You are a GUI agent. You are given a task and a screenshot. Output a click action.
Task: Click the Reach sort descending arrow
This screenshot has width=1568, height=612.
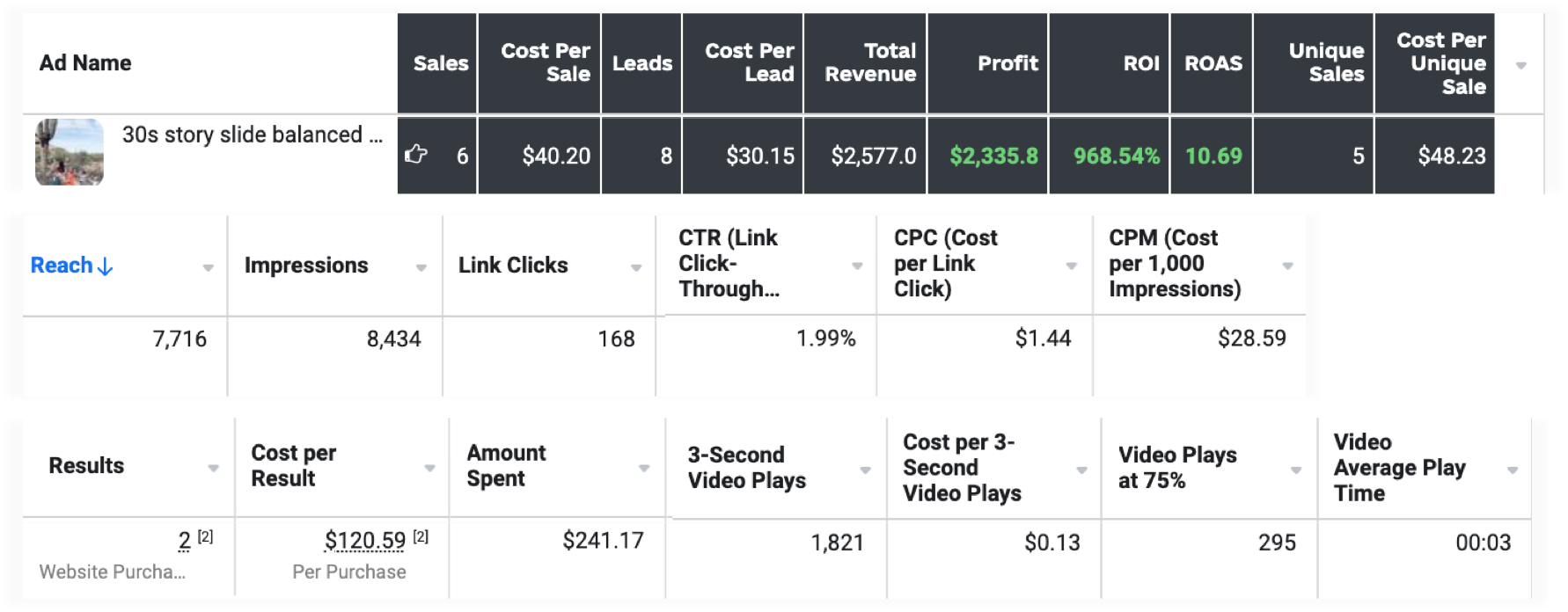point(106,266)
